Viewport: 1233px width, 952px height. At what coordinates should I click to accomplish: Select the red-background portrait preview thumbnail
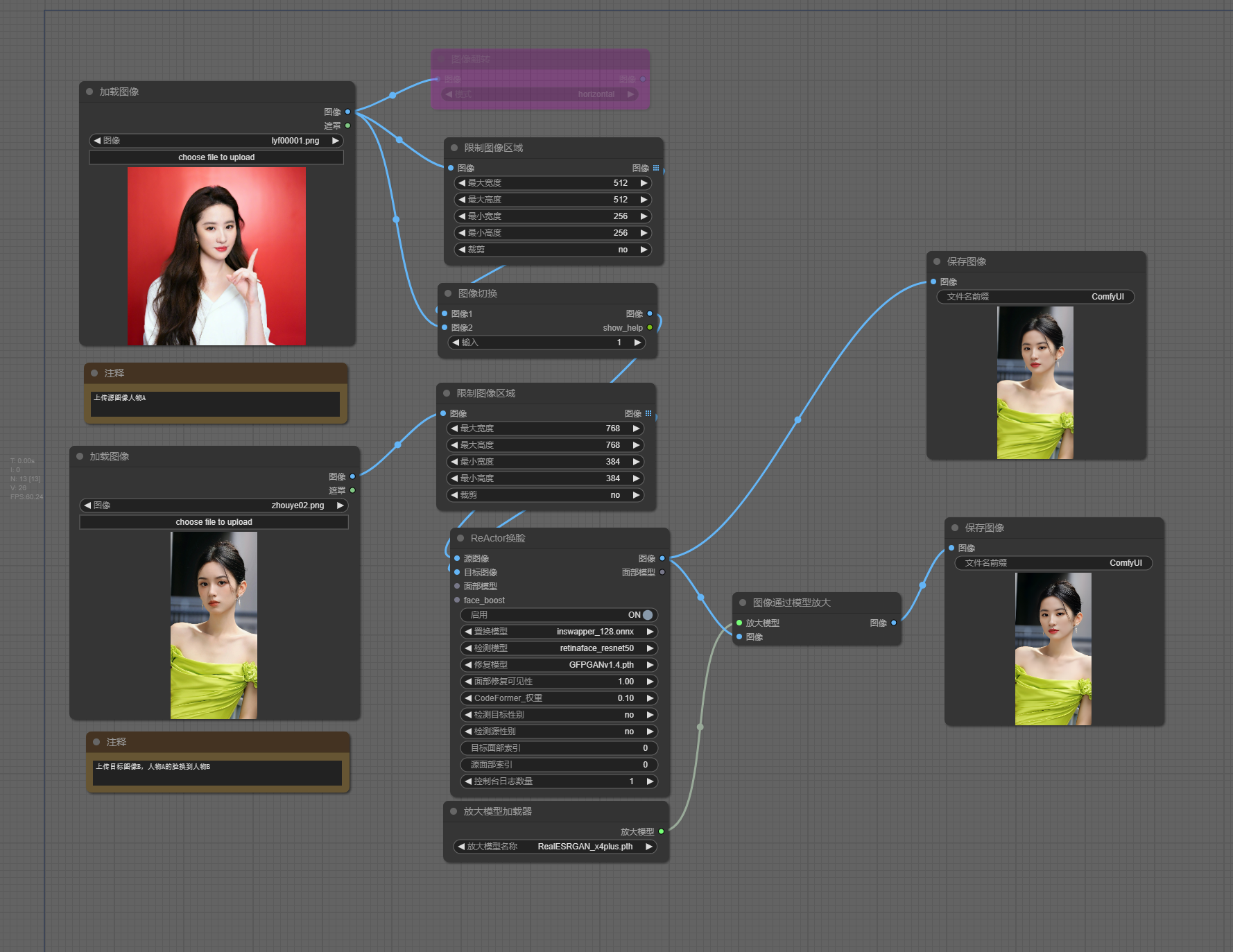coord(216,256)
